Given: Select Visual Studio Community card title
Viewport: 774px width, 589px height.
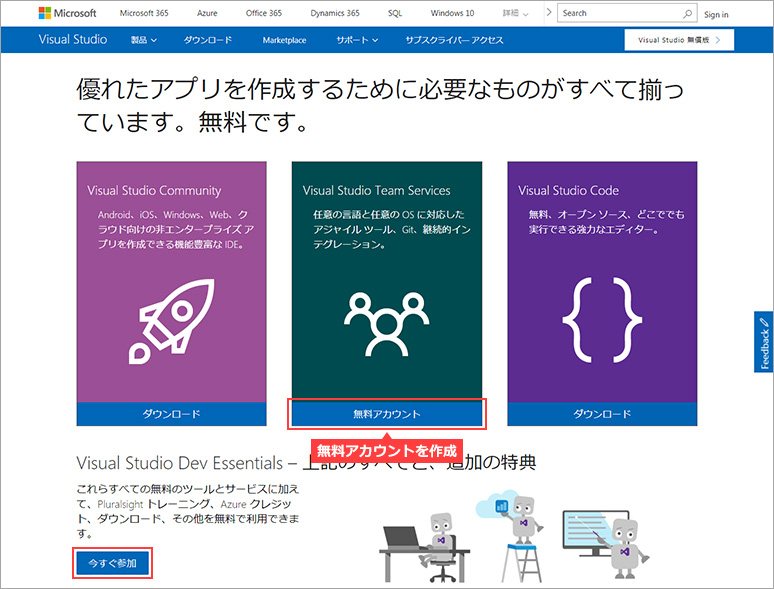Looking at the screenshot, I should coord(154,191).
